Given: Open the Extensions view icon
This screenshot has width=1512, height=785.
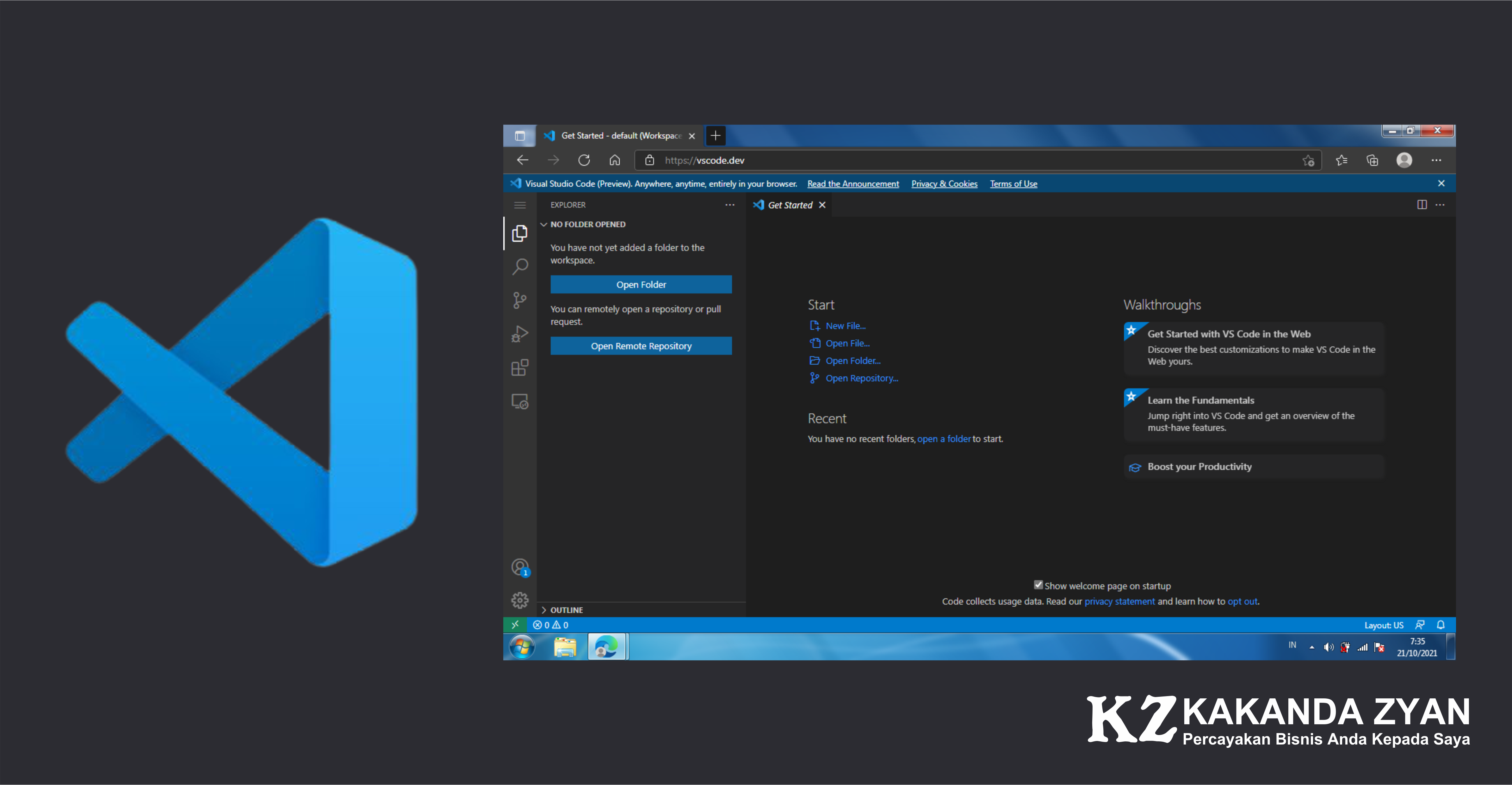Looking at the screenshot, I should tap(519, 368).
